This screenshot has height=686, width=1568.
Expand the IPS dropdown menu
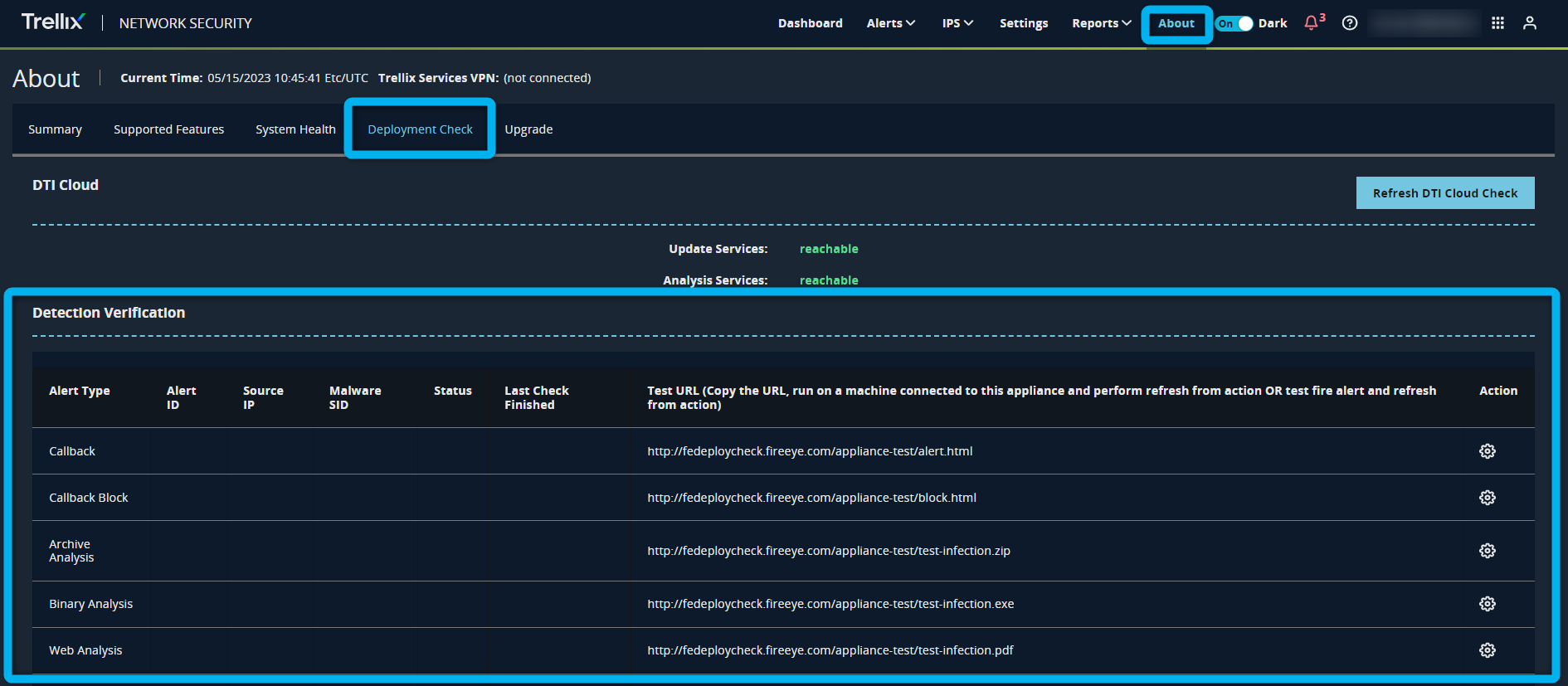point(957,23)
